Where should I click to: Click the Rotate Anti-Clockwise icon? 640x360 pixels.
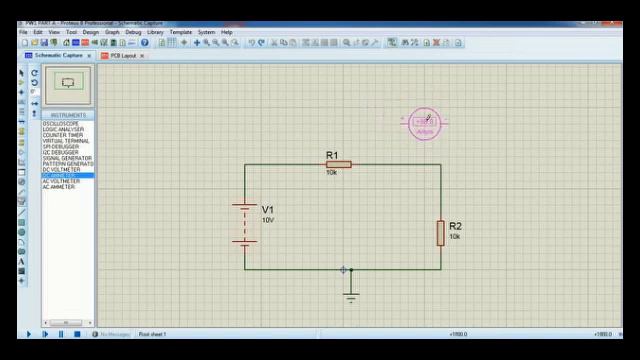pos(35,83)
